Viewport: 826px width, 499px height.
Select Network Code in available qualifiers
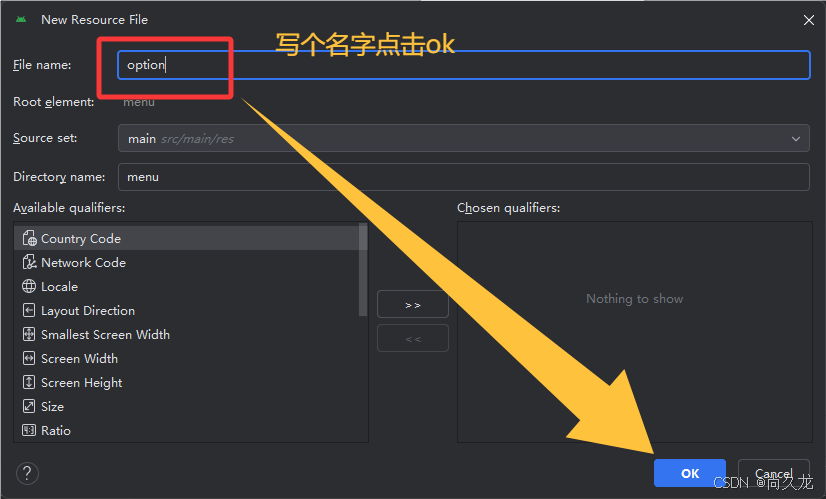tap(186, 262)
